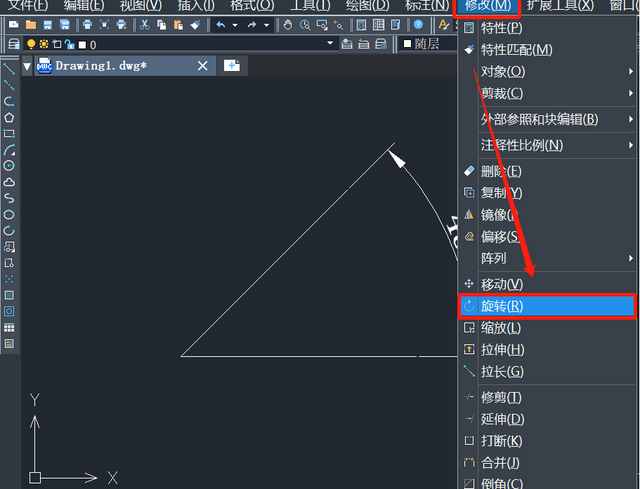Select the Rectangle draw tool

click(9, 133)
